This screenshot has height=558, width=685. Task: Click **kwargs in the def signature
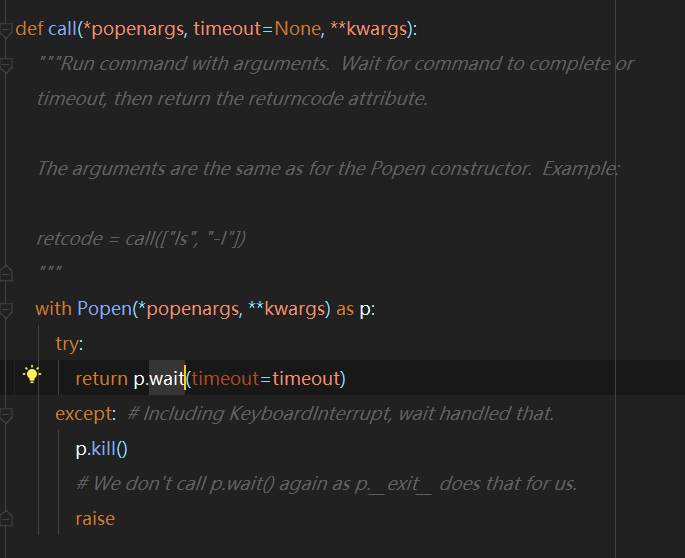click(x=369, y=29)
